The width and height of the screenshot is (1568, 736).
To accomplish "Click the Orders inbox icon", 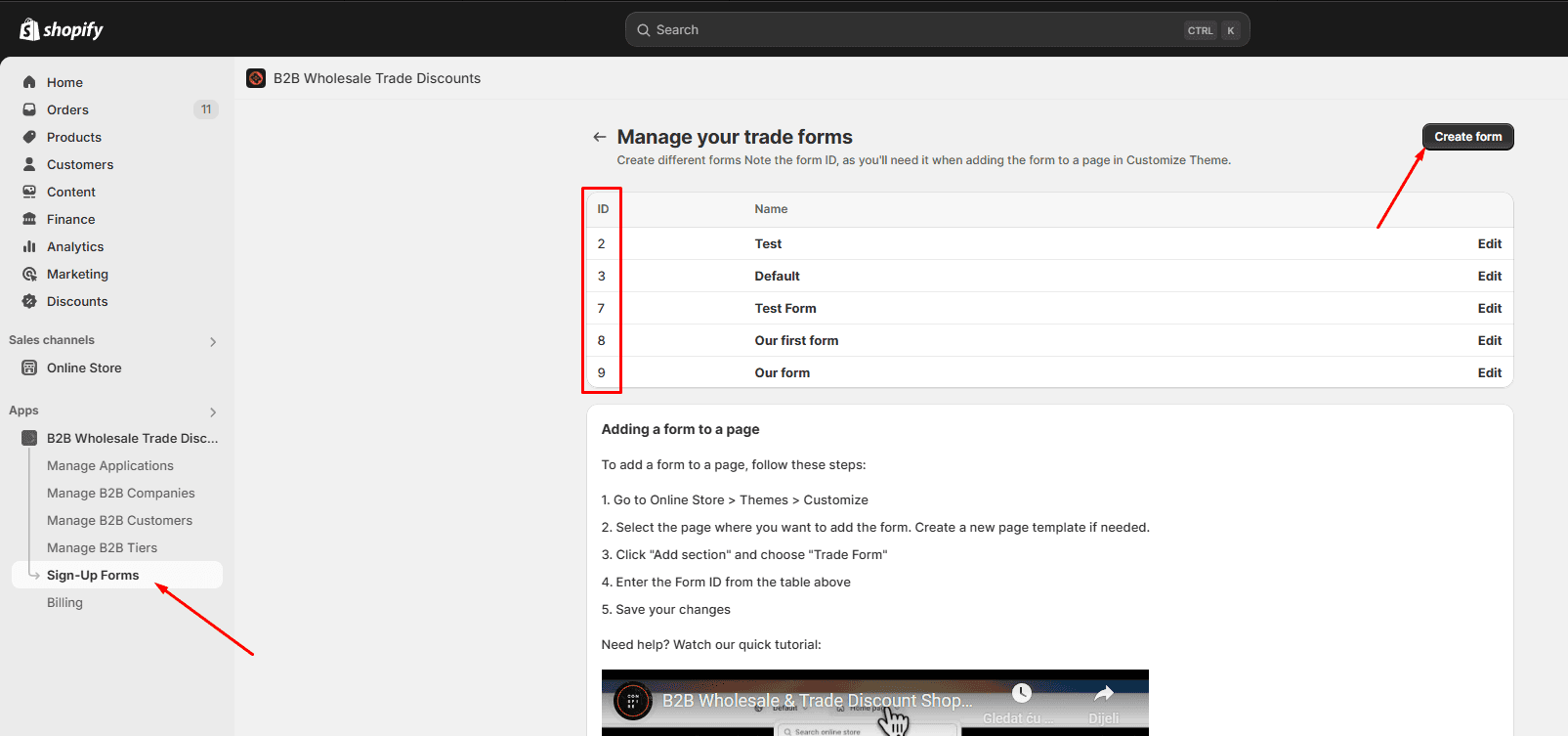I will [29, 109].
